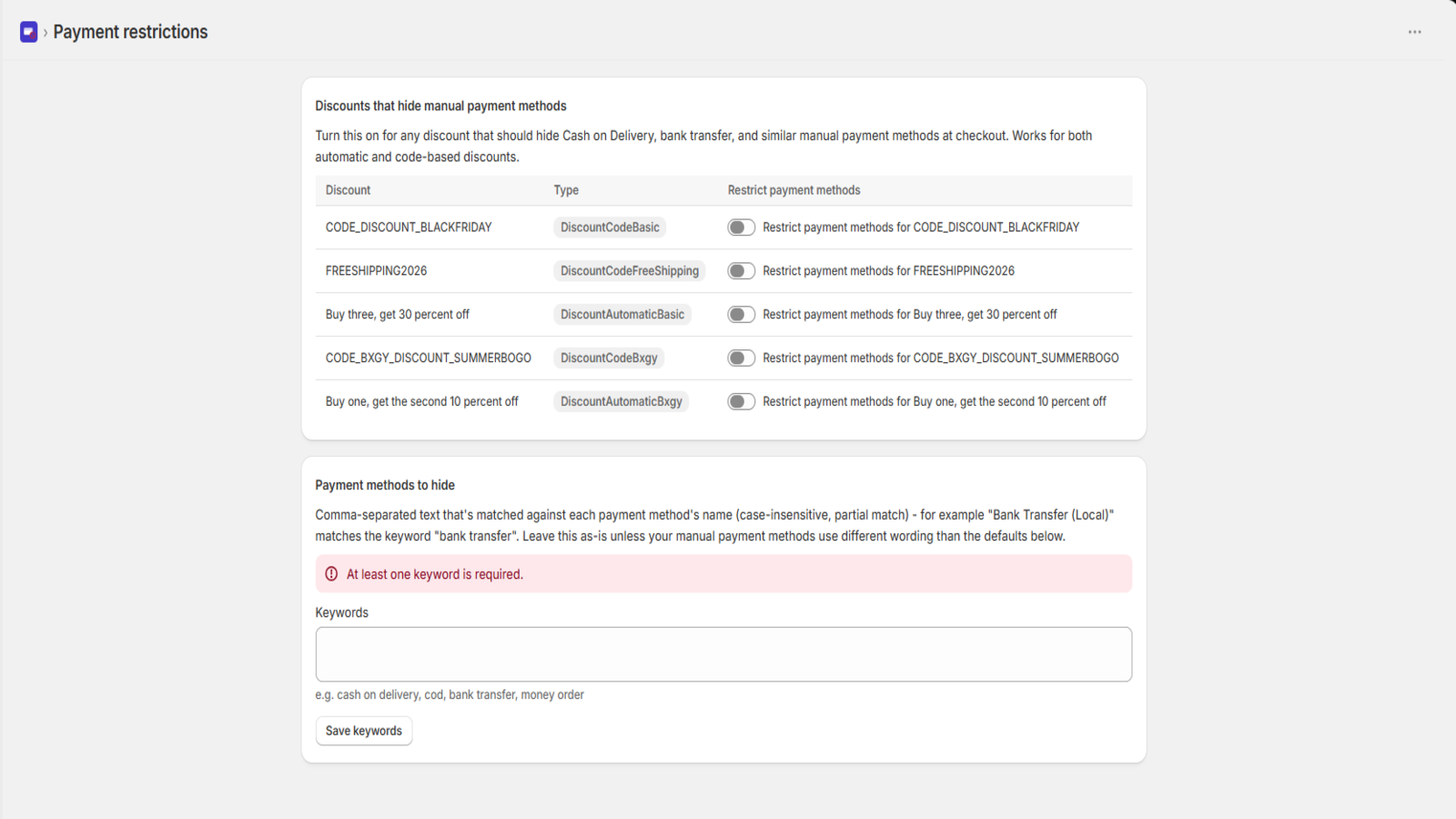Enable restriction for FREESHIPPING2026
Image resolution: width=1456 pixels, height=819 pixels.
[741, 271]
